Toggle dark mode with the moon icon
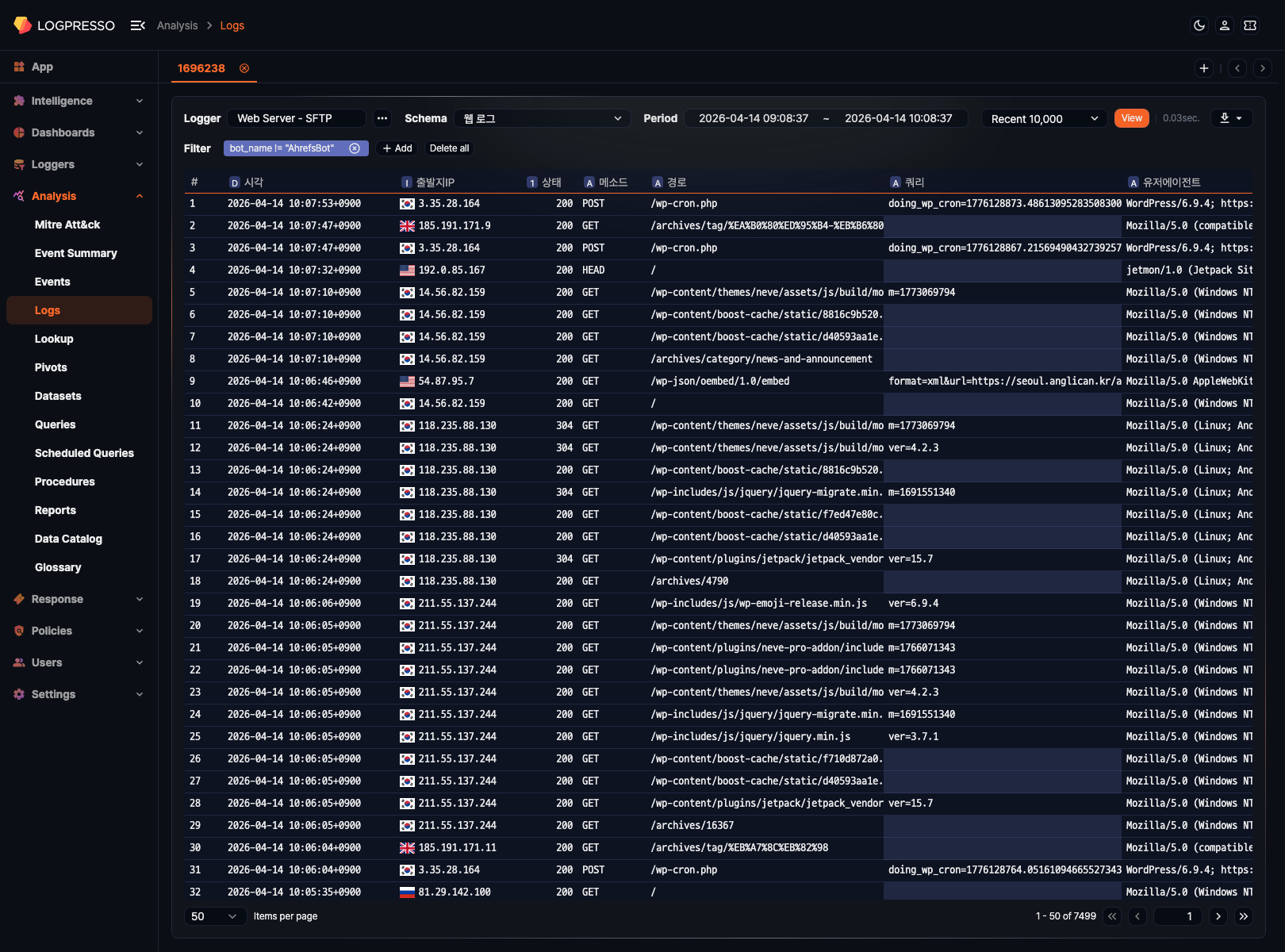This screenshot has height=952, width=1285. click(1199, 25)
